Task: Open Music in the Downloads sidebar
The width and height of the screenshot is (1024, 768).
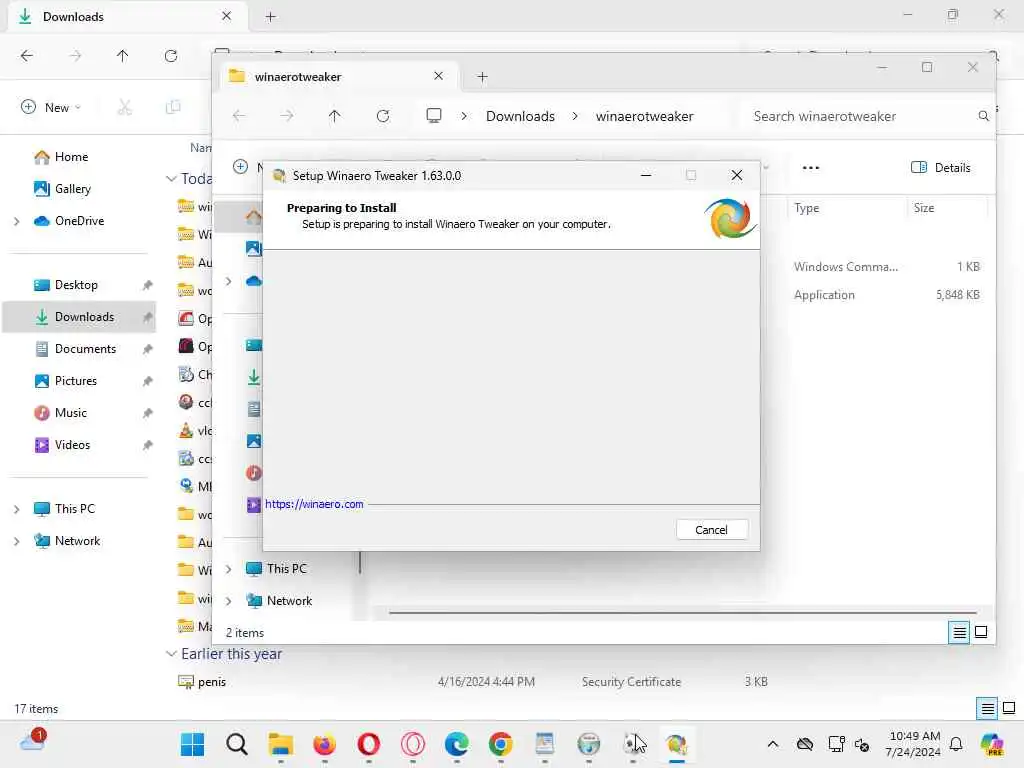Action: [x=71, y=413]
